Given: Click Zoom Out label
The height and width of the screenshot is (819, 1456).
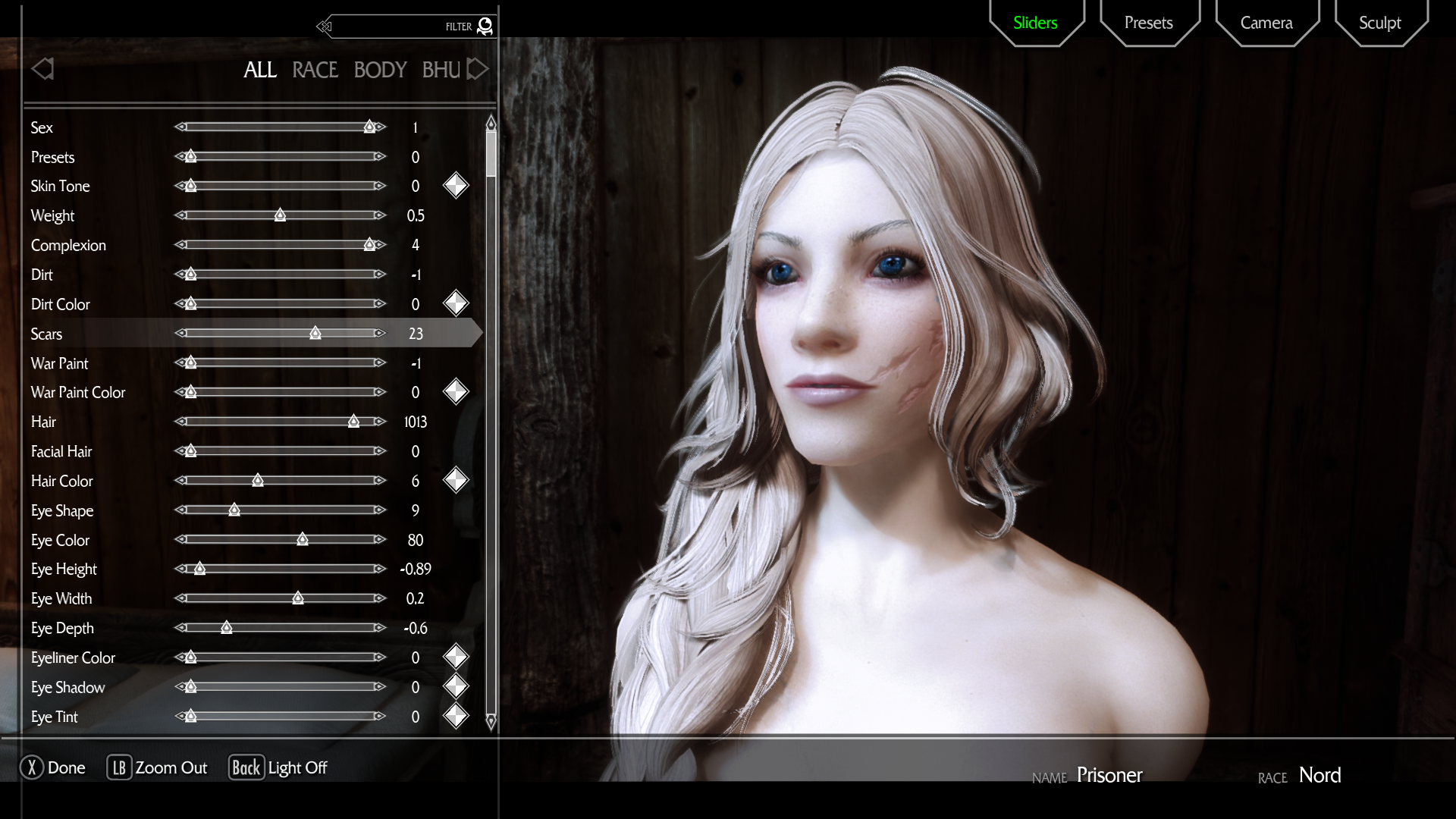Looking at the screenshot, I should [171, 767].
